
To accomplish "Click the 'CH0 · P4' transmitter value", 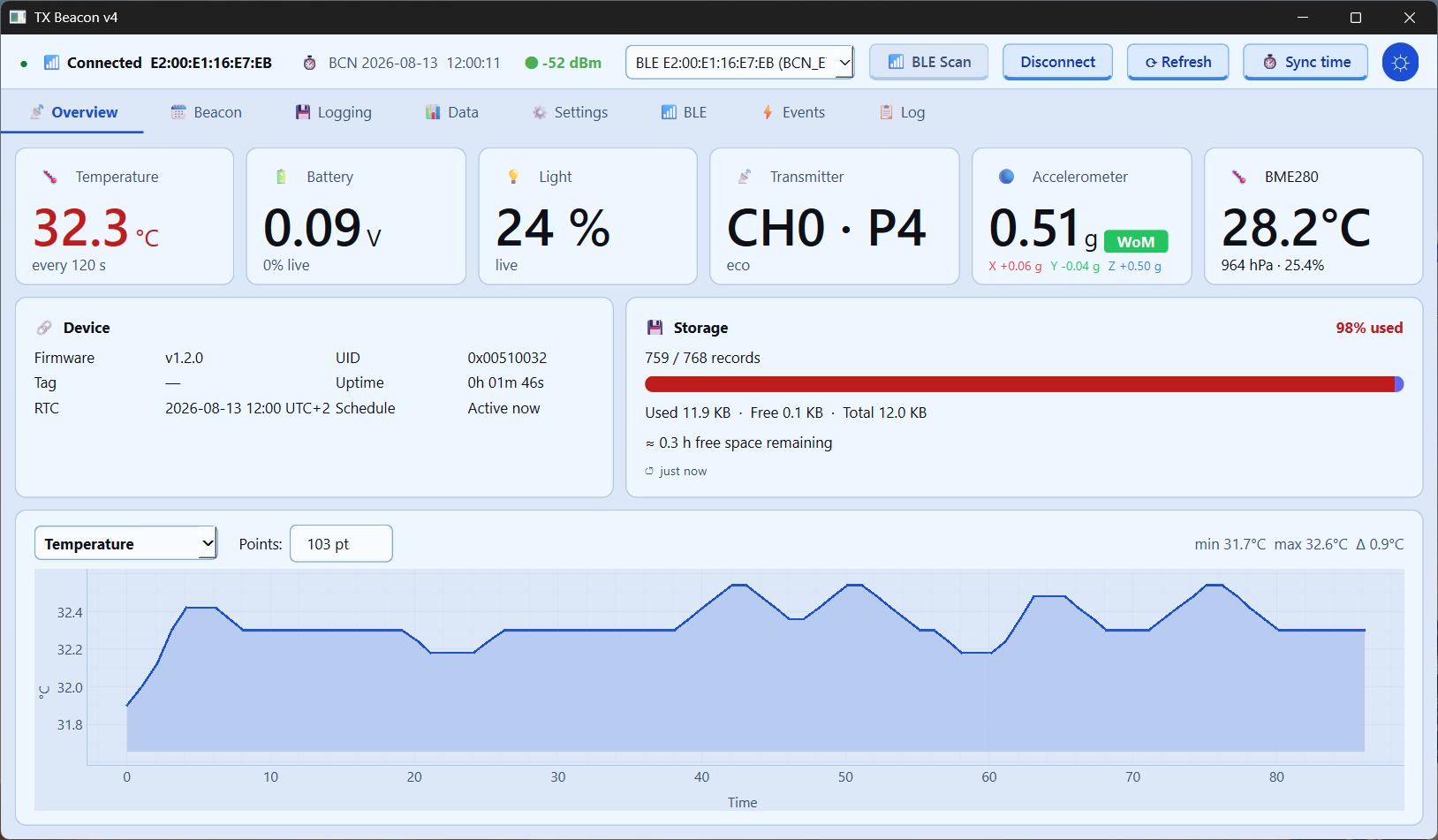I will [827, 228].
